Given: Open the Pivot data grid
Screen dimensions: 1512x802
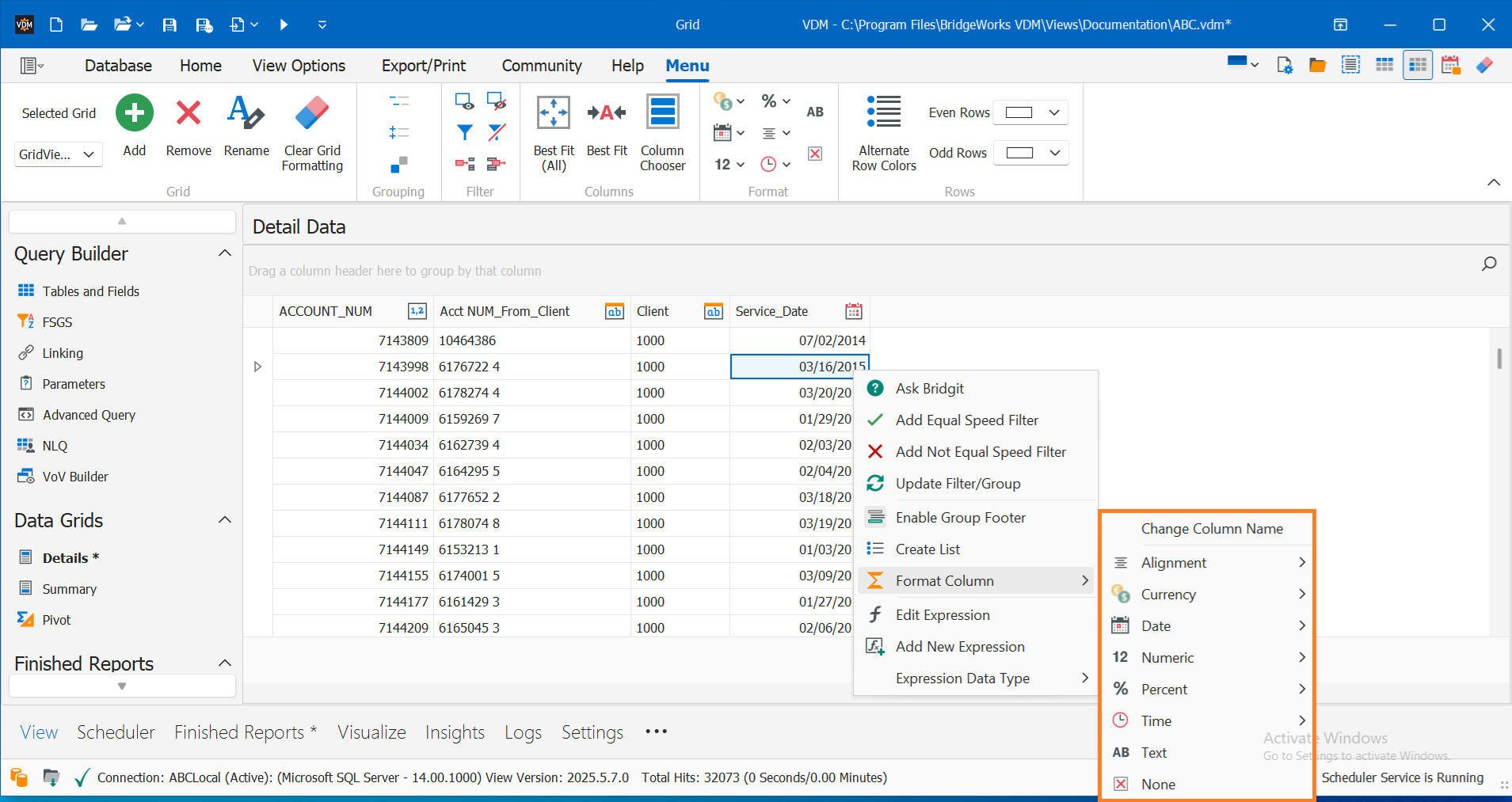Looking at the screenshot, I should click(55, 619).
